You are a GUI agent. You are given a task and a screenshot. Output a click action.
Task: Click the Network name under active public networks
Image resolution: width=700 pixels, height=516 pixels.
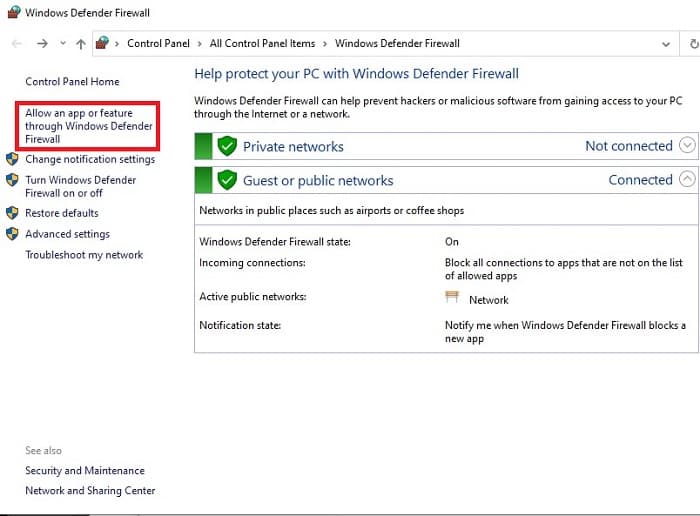488,300
